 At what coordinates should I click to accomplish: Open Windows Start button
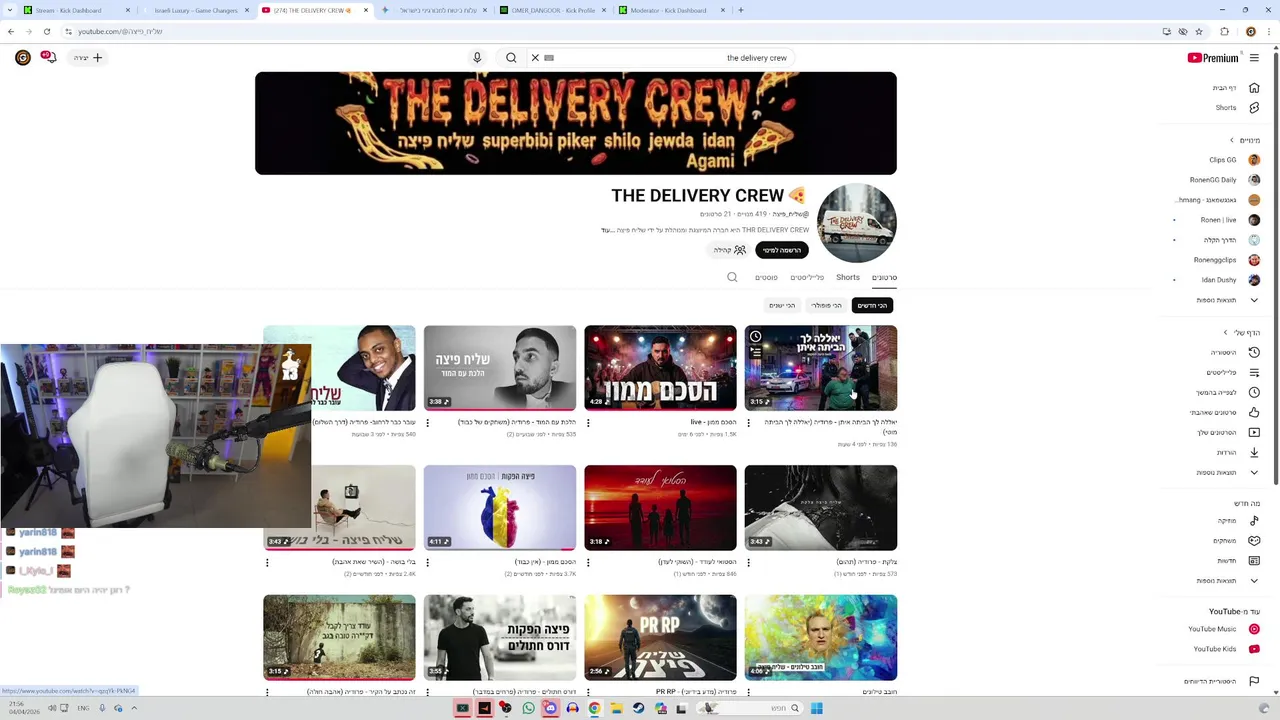pyautogui.click(x=816, y=708)
